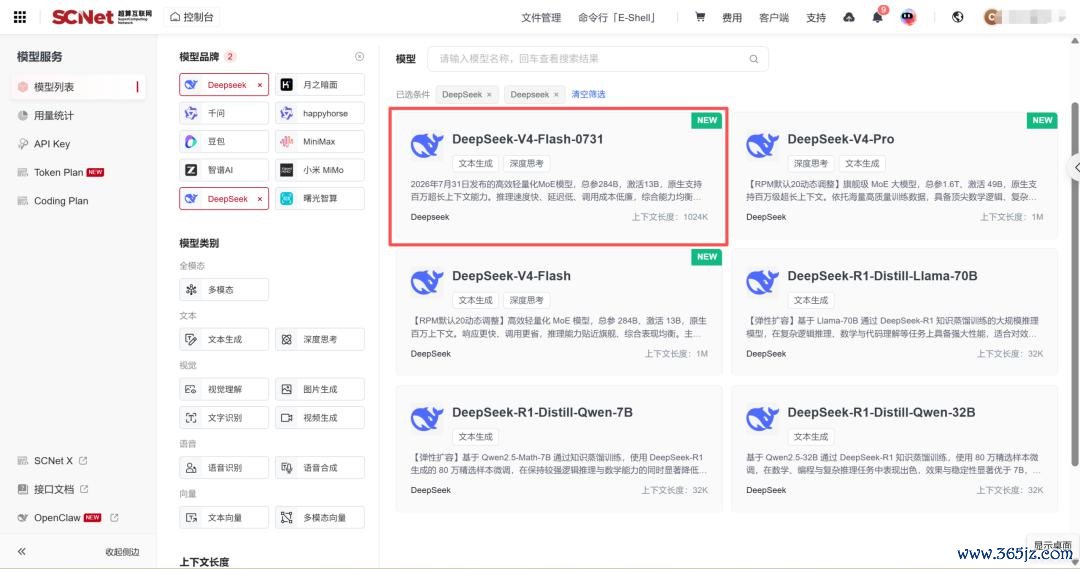
Task: Click the globe language icon
Action: (957, 17)
